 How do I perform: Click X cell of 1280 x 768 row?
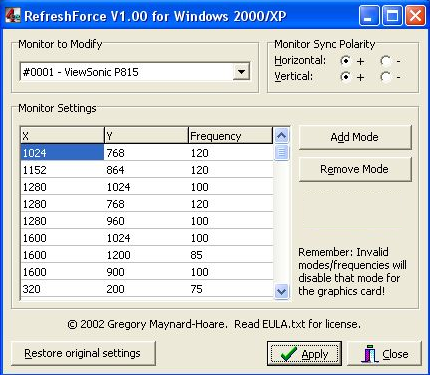tap(62, 204)
